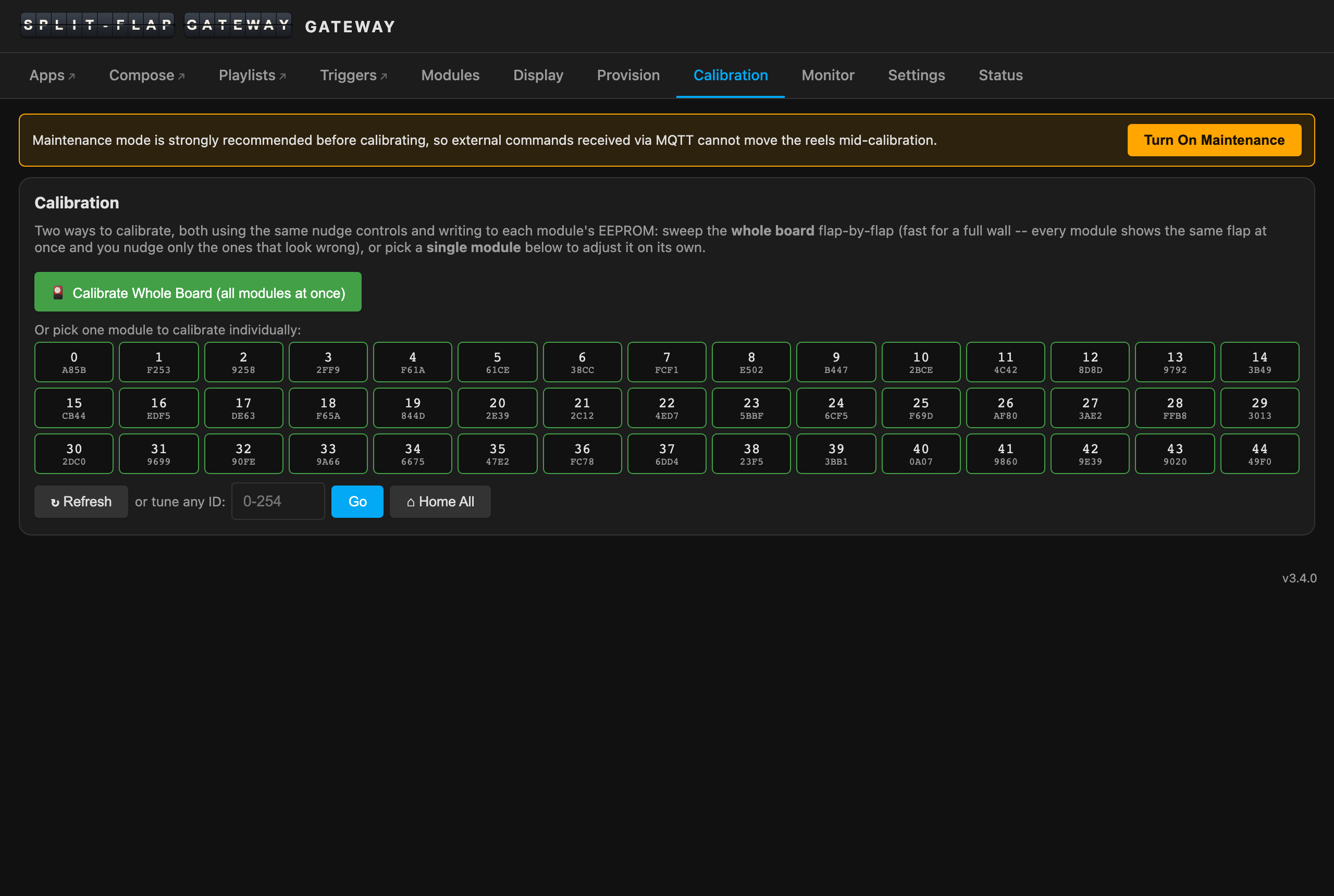Click the Split-Flap Gateway logo
The width and height of the screenshot is (1334, 896).
[x=156, y=25]
